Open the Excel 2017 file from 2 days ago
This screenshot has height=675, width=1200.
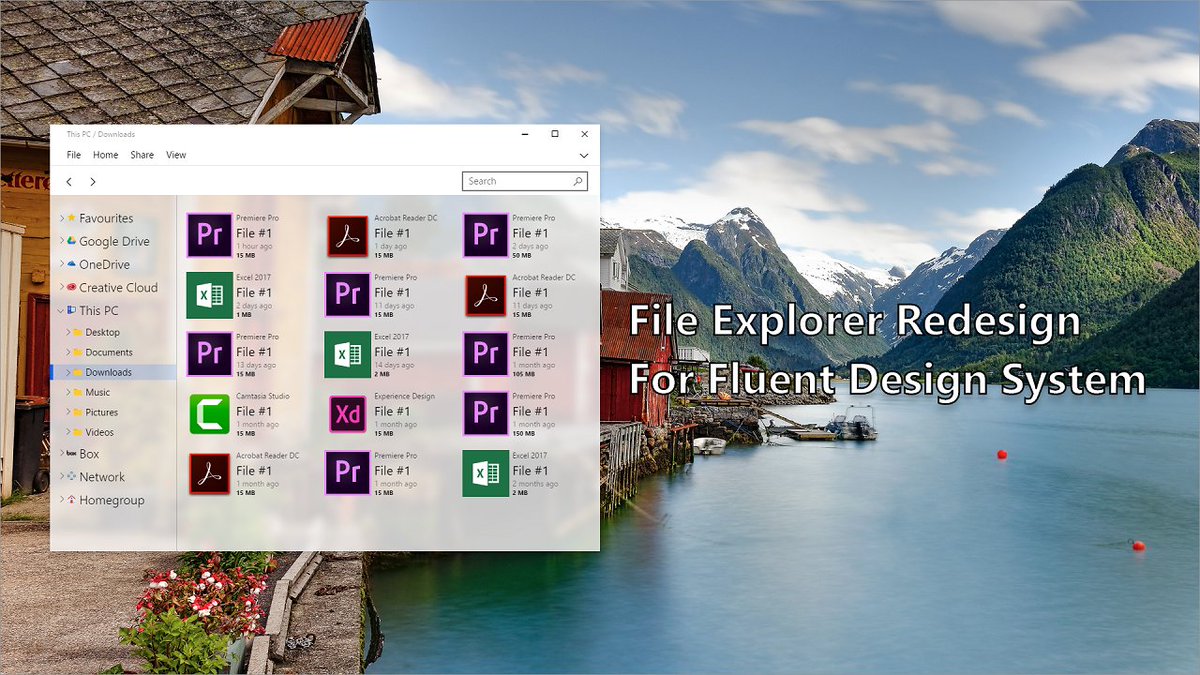[x=209, y=295]
